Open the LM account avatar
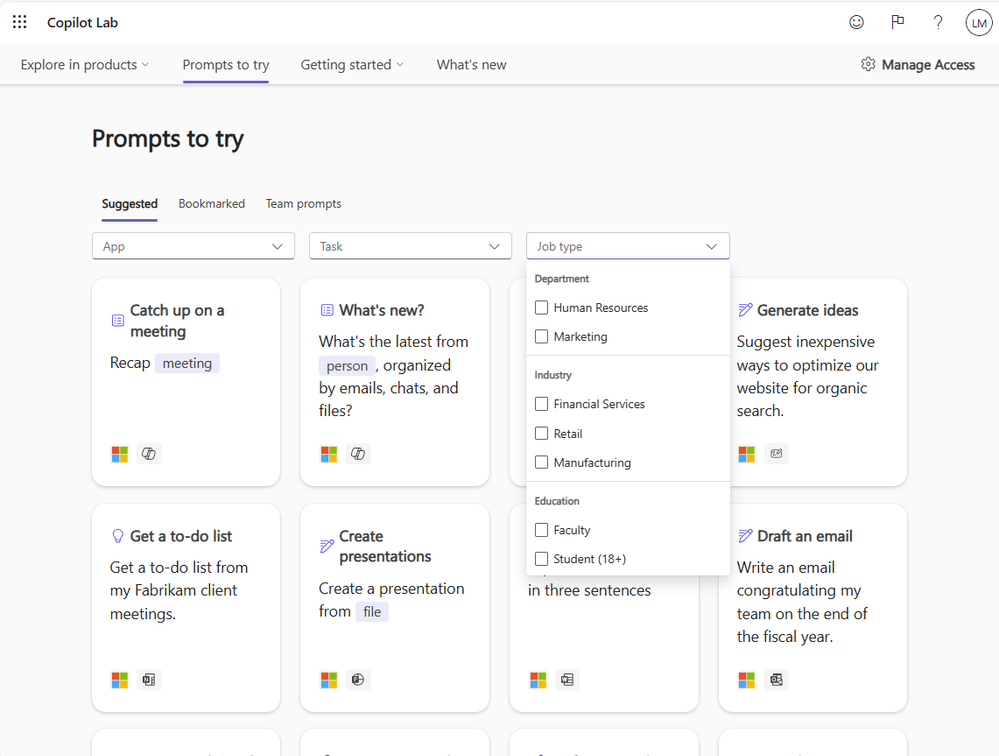Screen dimensions: 999x756 979,23
